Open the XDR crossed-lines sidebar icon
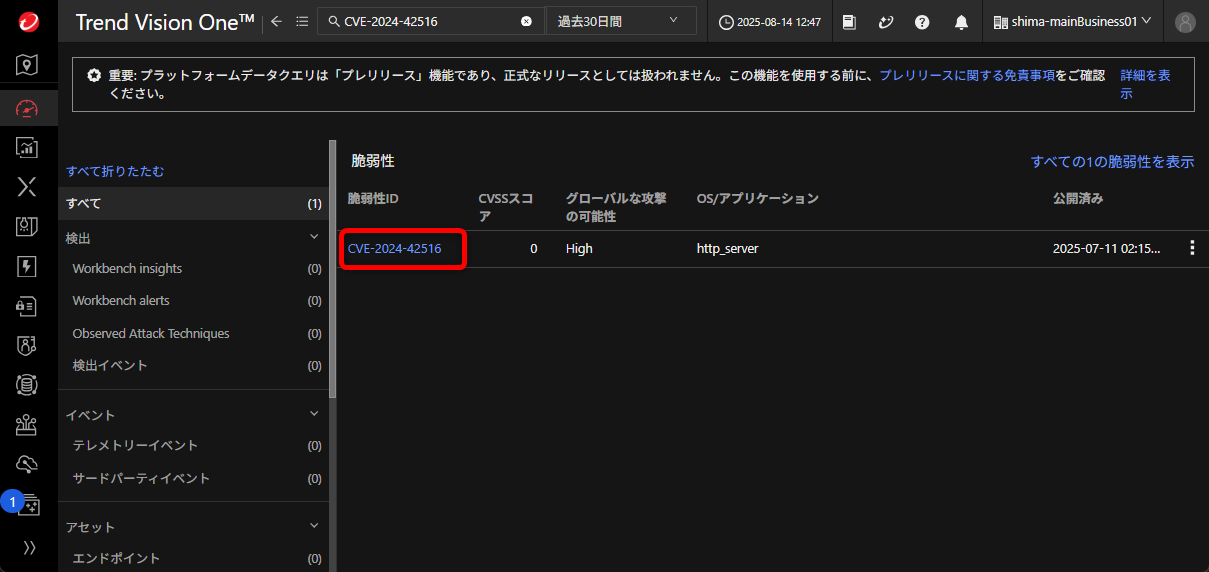The width and height of the screenshot is (1209, 572). tap(28, 187)
